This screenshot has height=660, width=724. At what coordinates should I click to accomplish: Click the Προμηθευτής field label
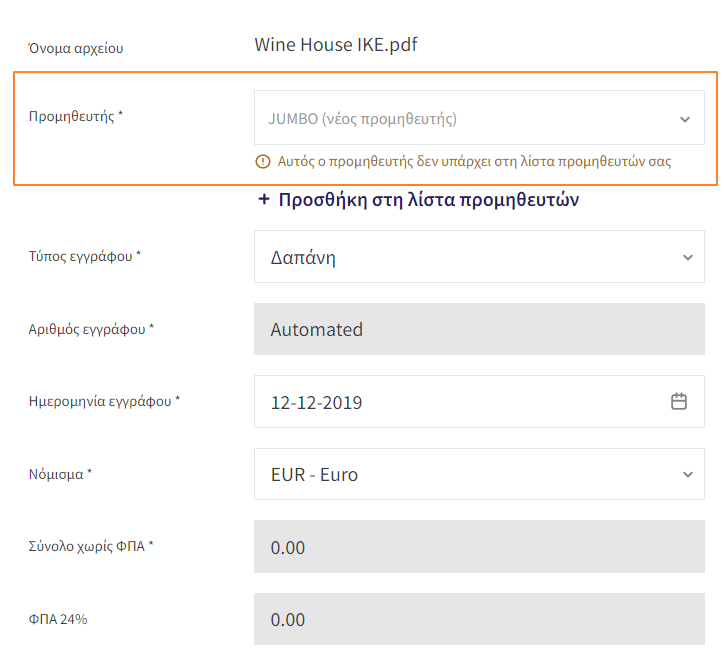76,116
